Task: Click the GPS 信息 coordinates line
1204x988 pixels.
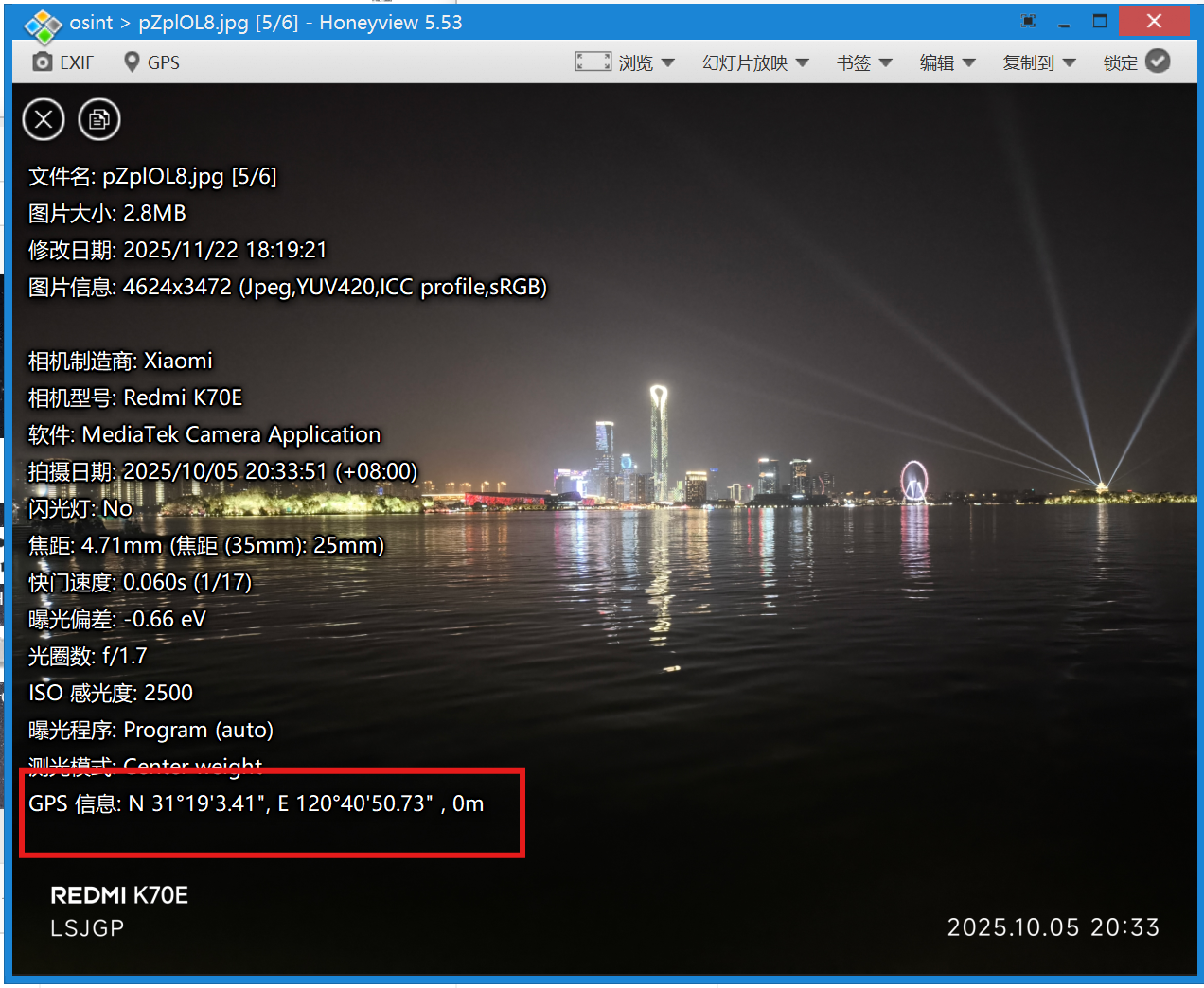Action: click(257, 803)
